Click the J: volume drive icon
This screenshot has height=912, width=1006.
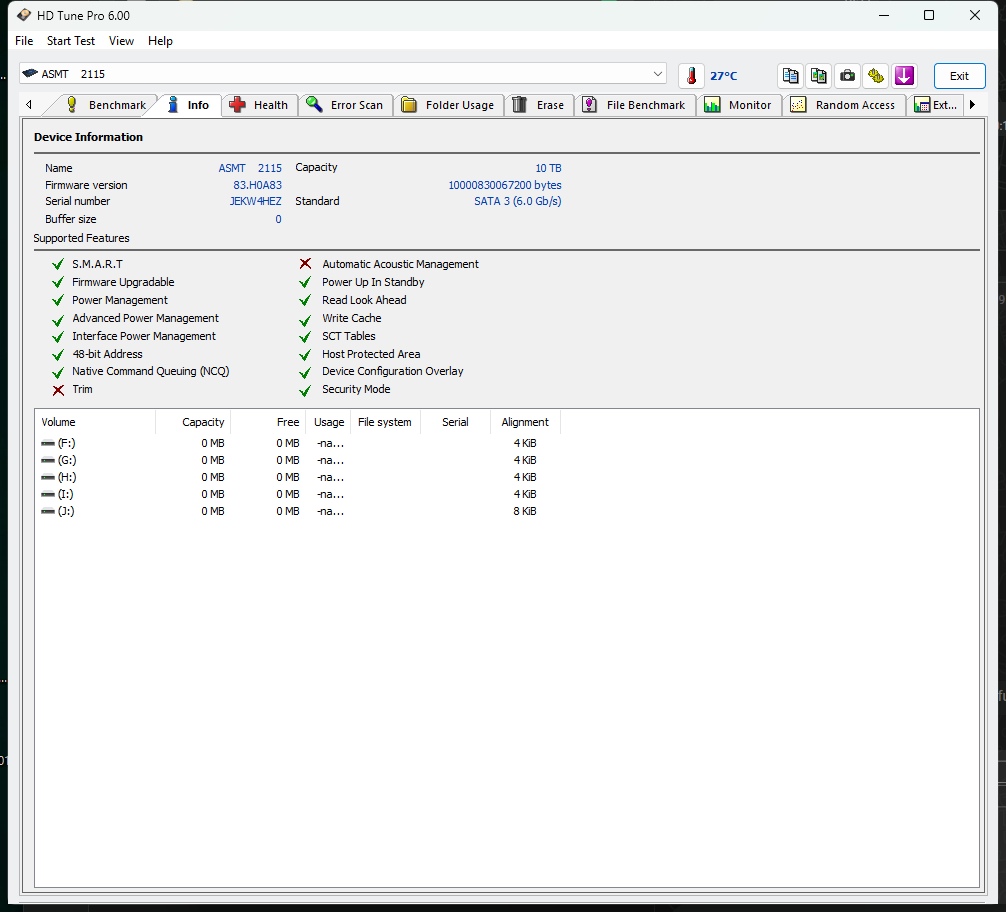(47, 512)
